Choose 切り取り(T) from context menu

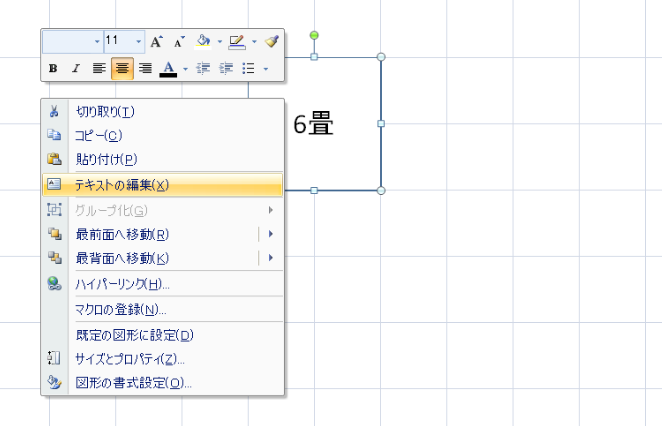pos(163,111)
